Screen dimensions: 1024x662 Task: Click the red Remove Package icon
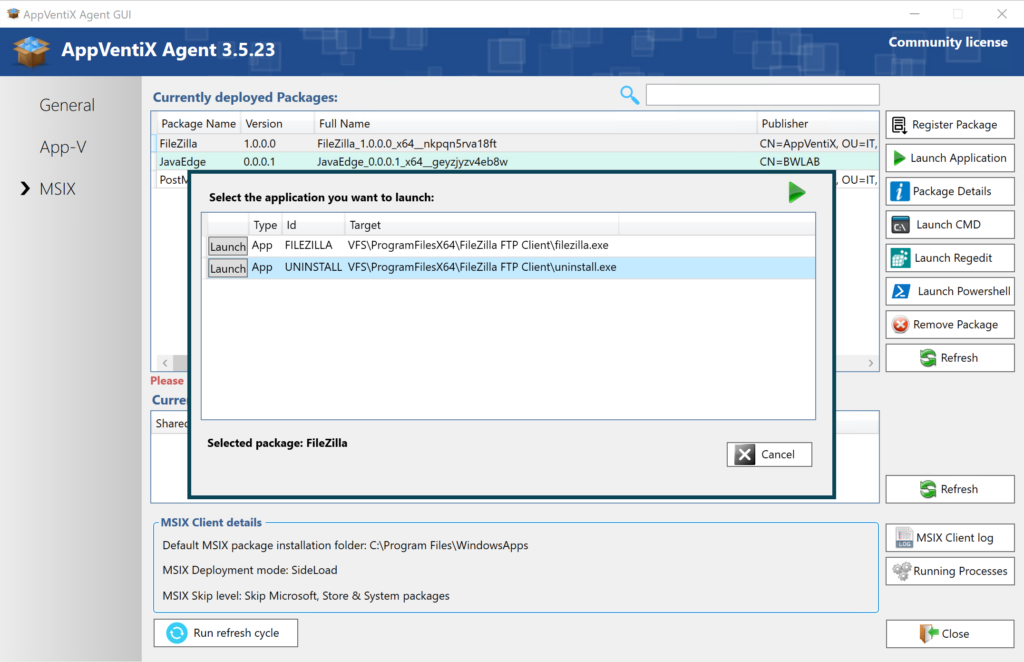tap(899, 324)
